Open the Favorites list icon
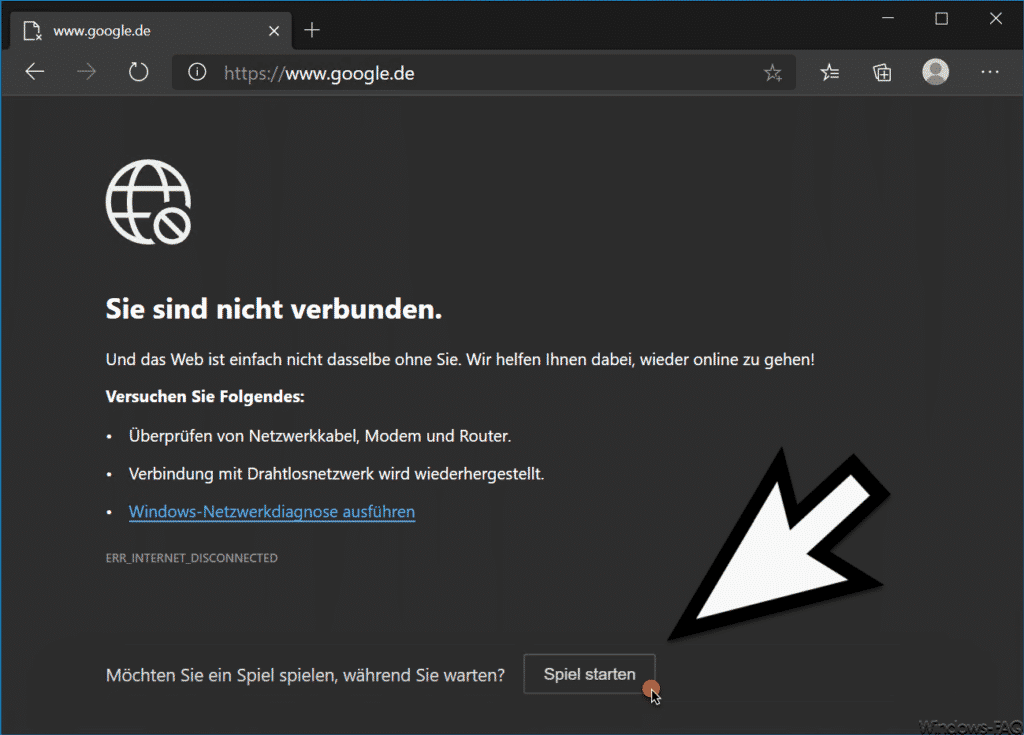The width and height of the screenshot is (1024, 735). 829,72
